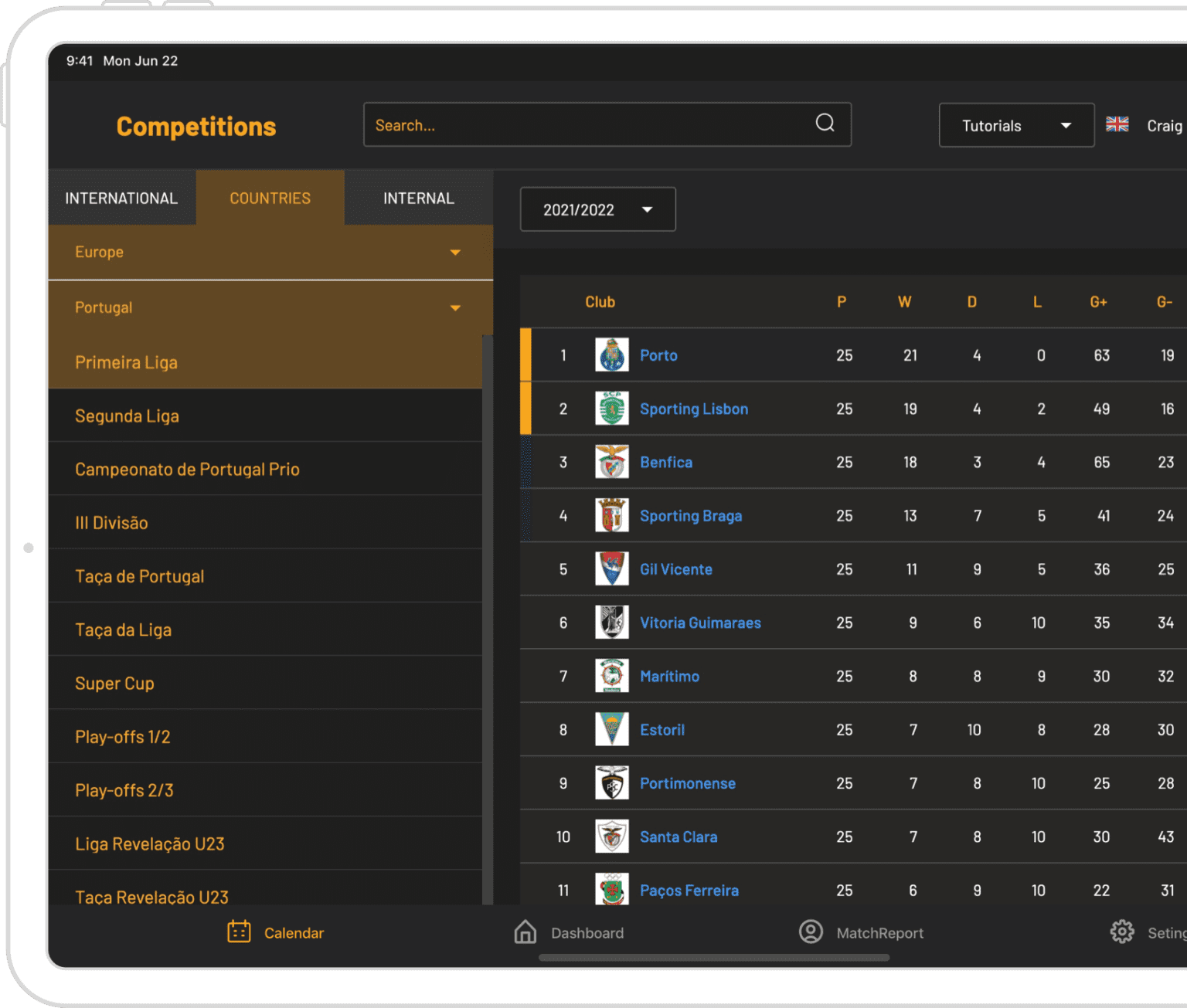Viewport: 1187px width, 1008px height.
Task: Select Segunda Liga from the competition list
Action: coord(128,416)
